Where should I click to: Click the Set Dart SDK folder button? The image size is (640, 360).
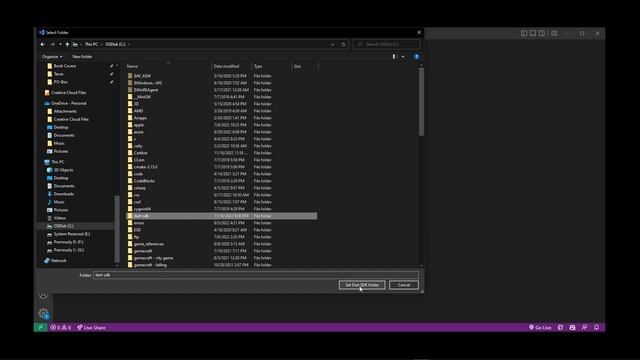point(362,285)
